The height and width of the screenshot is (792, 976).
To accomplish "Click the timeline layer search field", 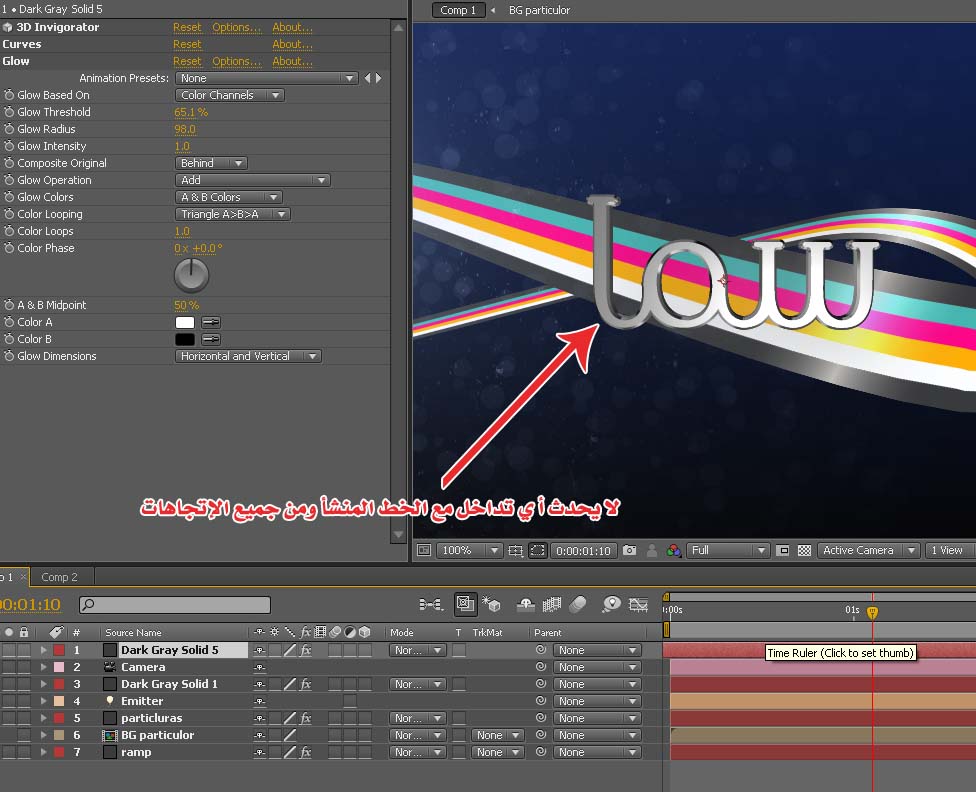I will point(175,604).
